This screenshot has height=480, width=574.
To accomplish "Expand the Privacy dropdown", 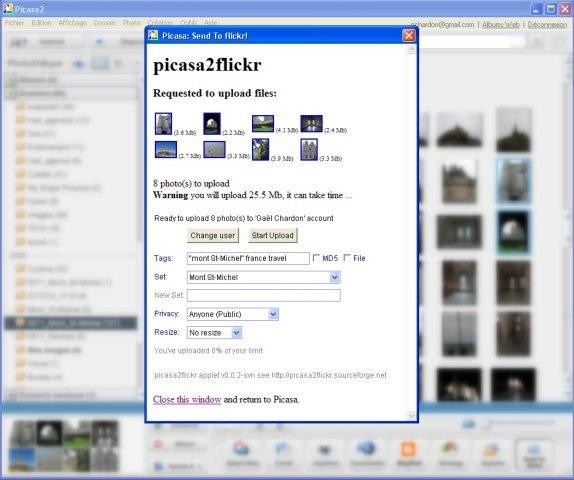I will [x=232, y=314].
